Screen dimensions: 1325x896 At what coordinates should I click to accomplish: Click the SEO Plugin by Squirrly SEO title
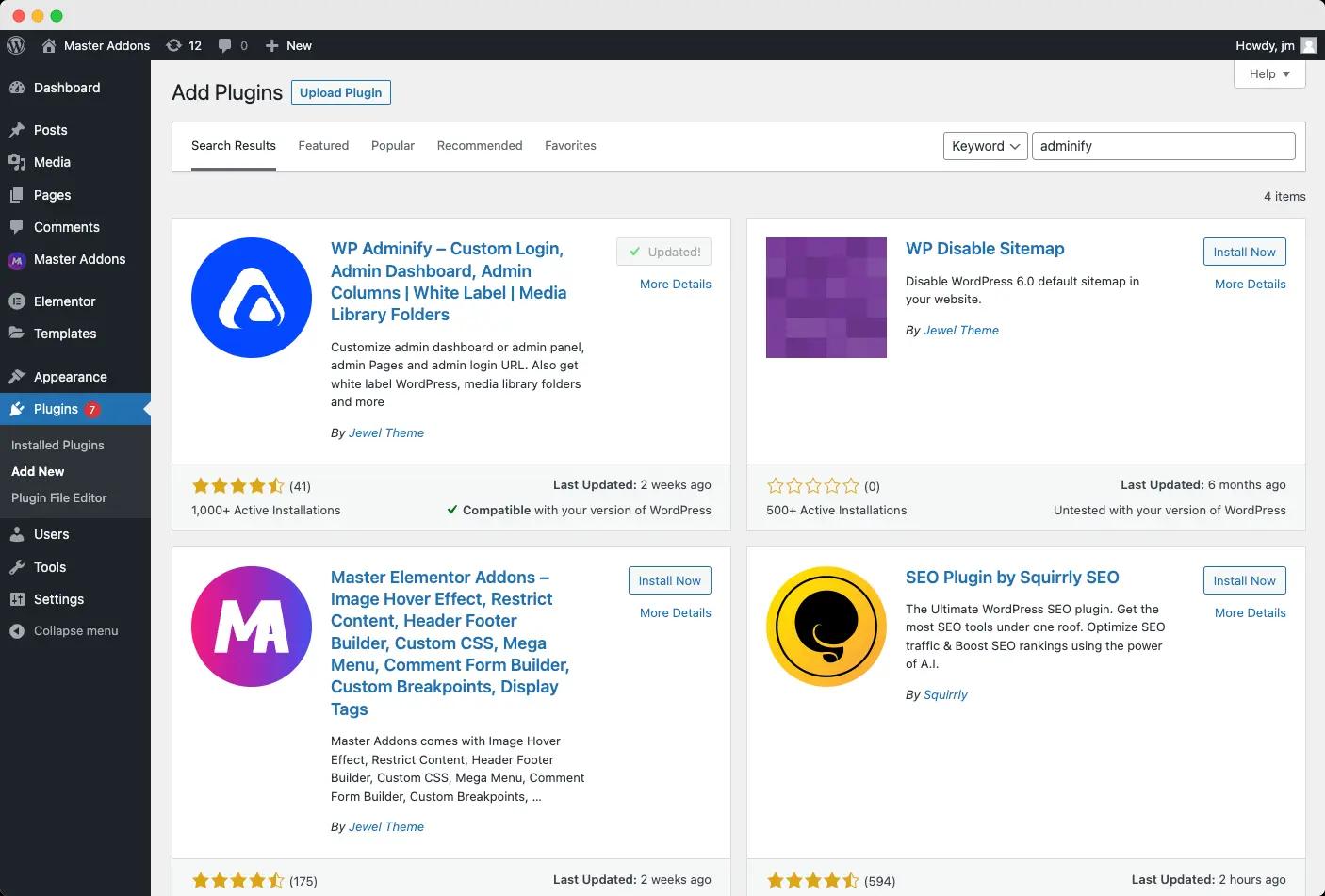coord(1012,578)
